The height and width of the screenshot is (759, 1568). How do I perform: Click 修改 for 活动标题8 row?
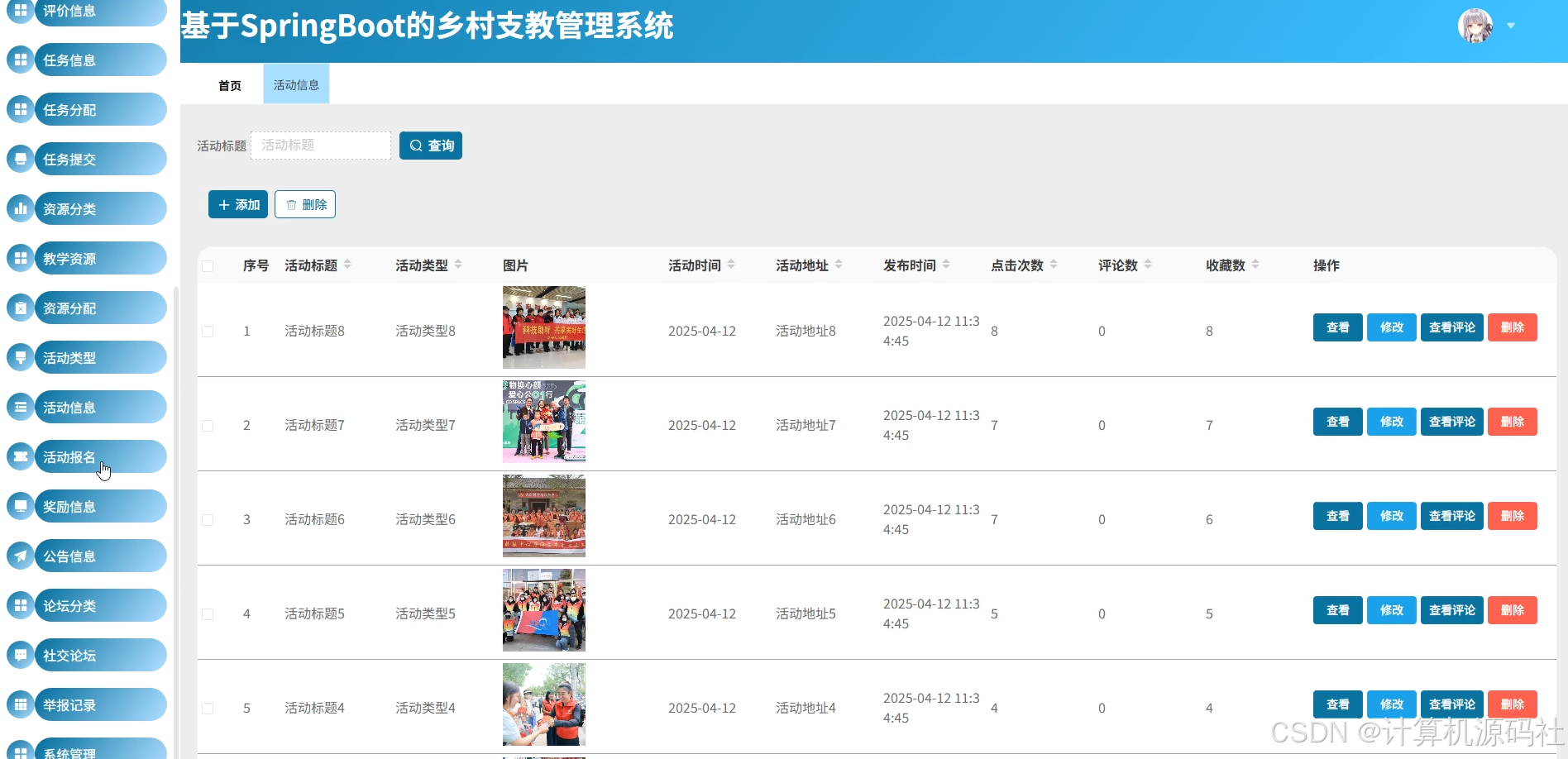pos(1392,327)
